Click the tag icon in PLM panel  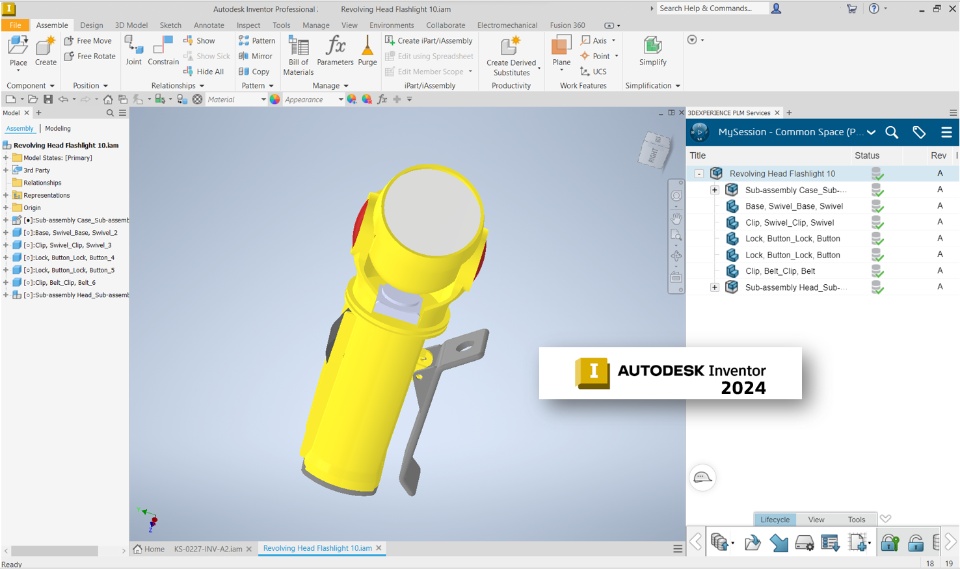click(919, 132)
